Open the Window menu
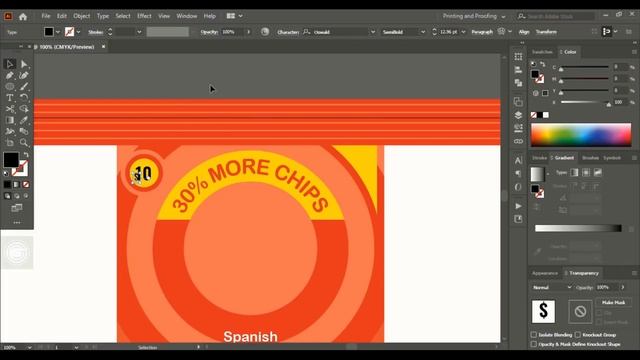 click(x=187, y=16)
